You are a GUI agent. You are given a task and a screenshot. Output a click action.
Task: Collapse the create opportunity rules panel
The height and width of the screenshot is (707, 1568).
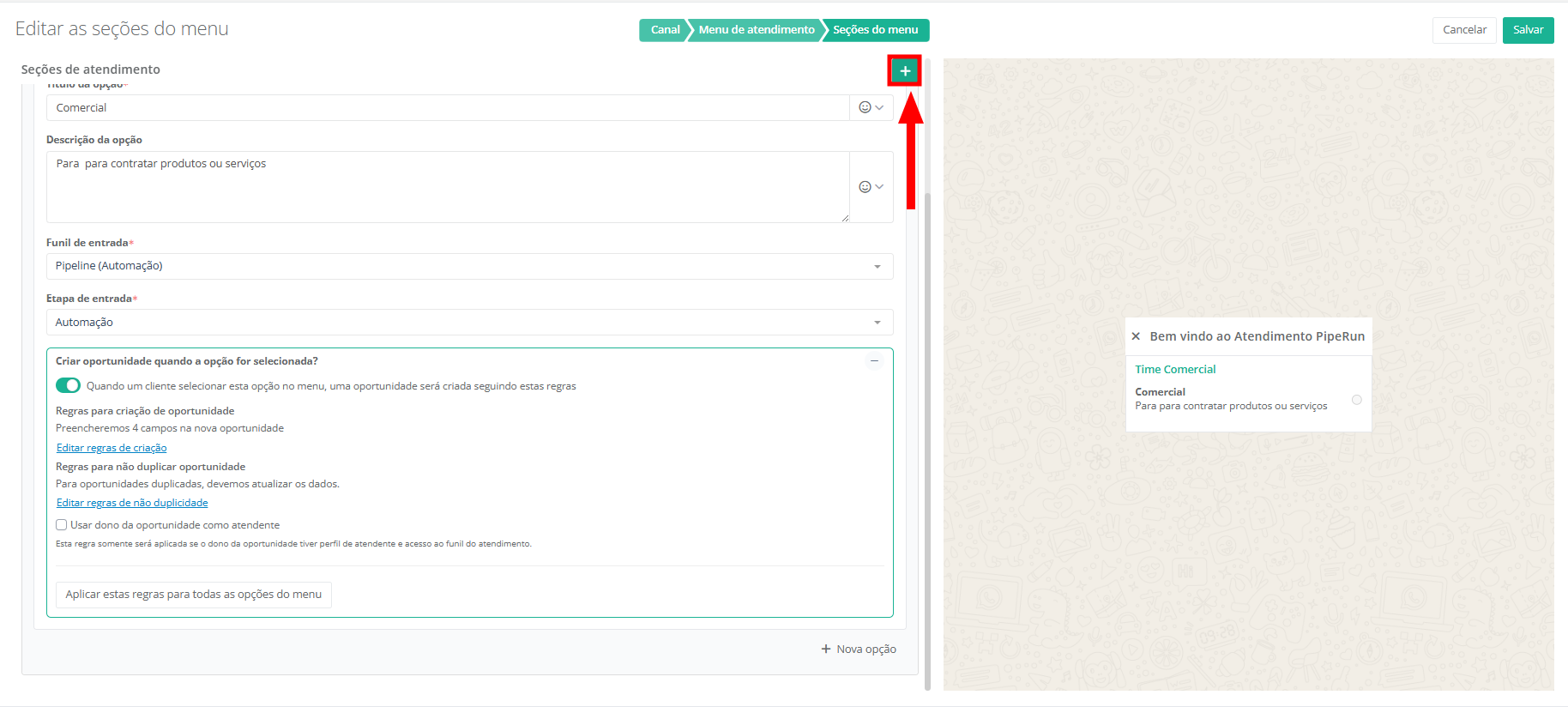[x=874, y=361]
